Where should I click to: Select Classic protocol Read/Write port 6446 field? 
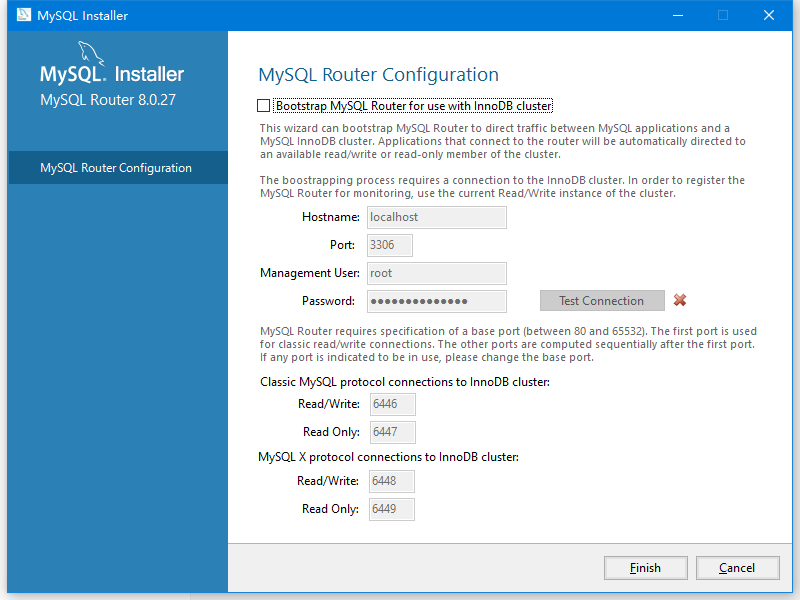392,404
